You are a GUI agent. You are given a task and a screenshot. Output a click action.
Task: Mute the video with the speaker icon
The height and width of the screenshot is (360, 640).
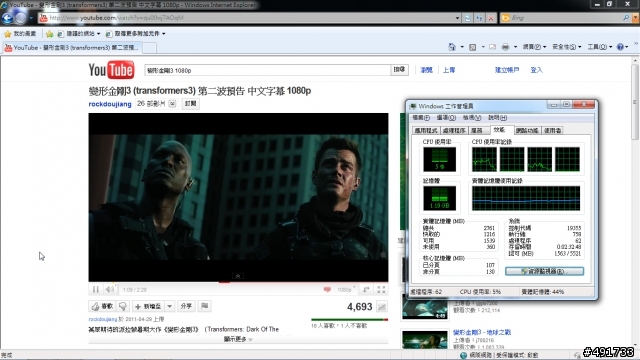(x=109, y=289)
